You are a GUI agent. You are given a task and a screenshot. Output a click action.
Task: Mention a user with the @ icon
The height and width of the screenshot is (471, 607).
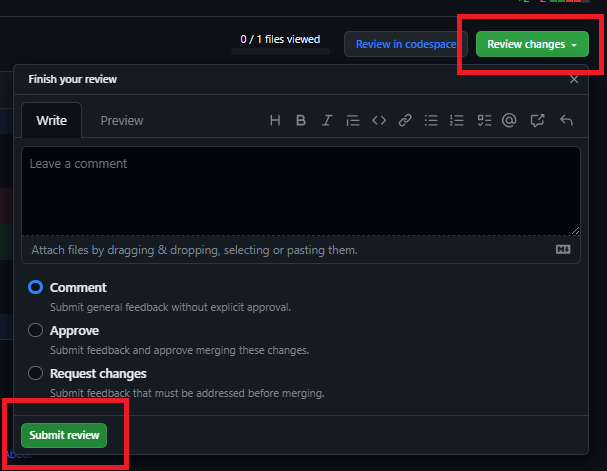coord(509,121)
